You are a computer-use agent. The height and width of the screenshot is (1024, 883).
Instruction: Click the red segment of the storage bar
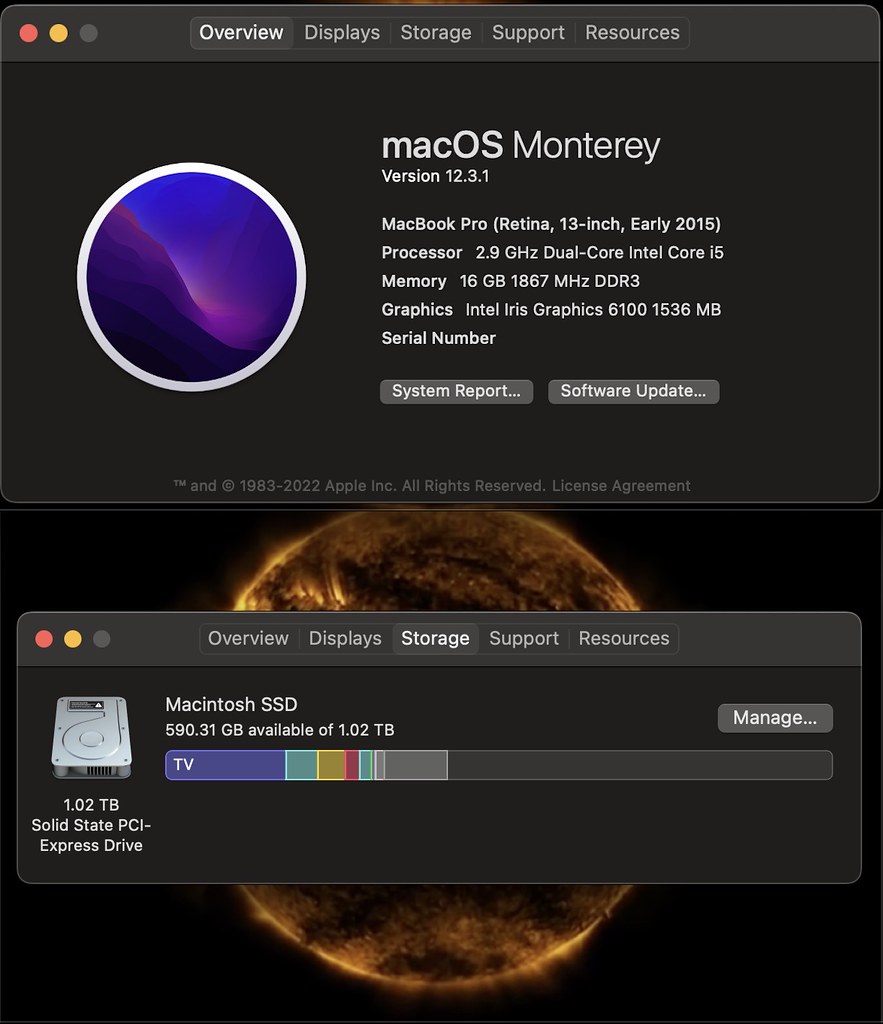coord(351,765)
